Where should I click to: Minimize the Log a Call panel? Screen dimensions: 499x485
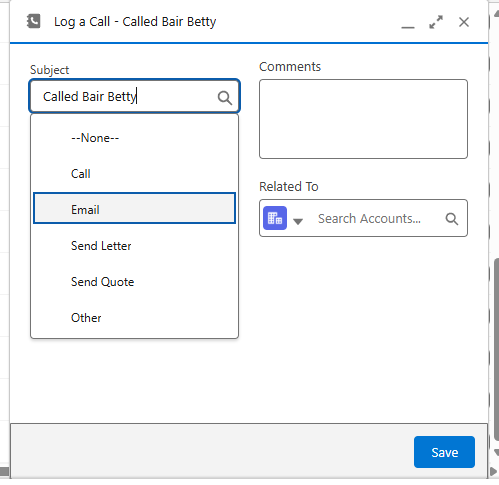[x=408, y=27]
